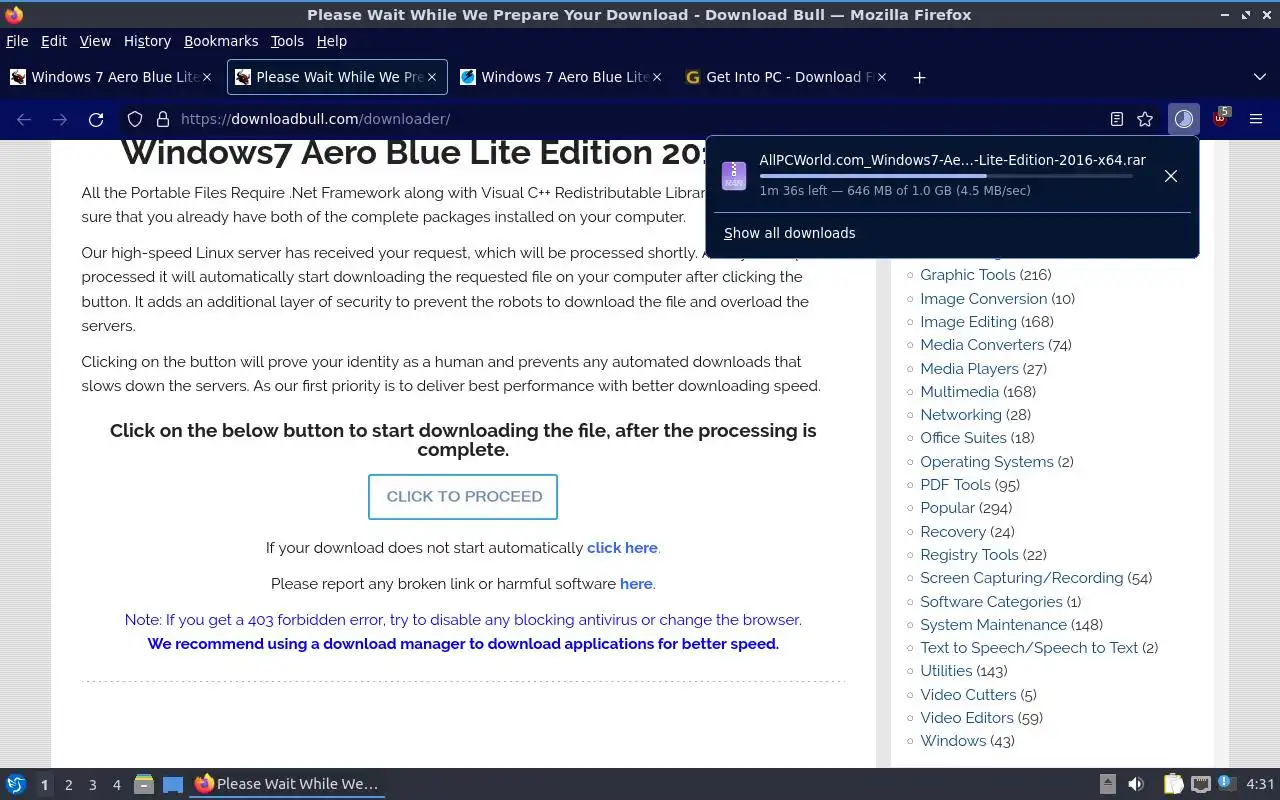Switch to workspace 4 in taskbar

116,785
